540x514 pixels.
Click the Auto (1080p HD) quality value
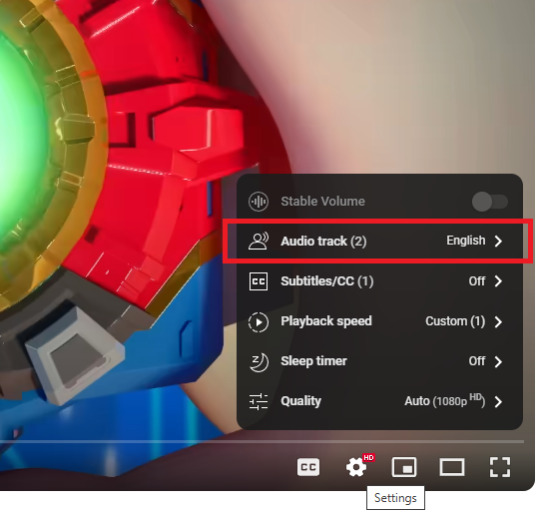pos(445,401)
